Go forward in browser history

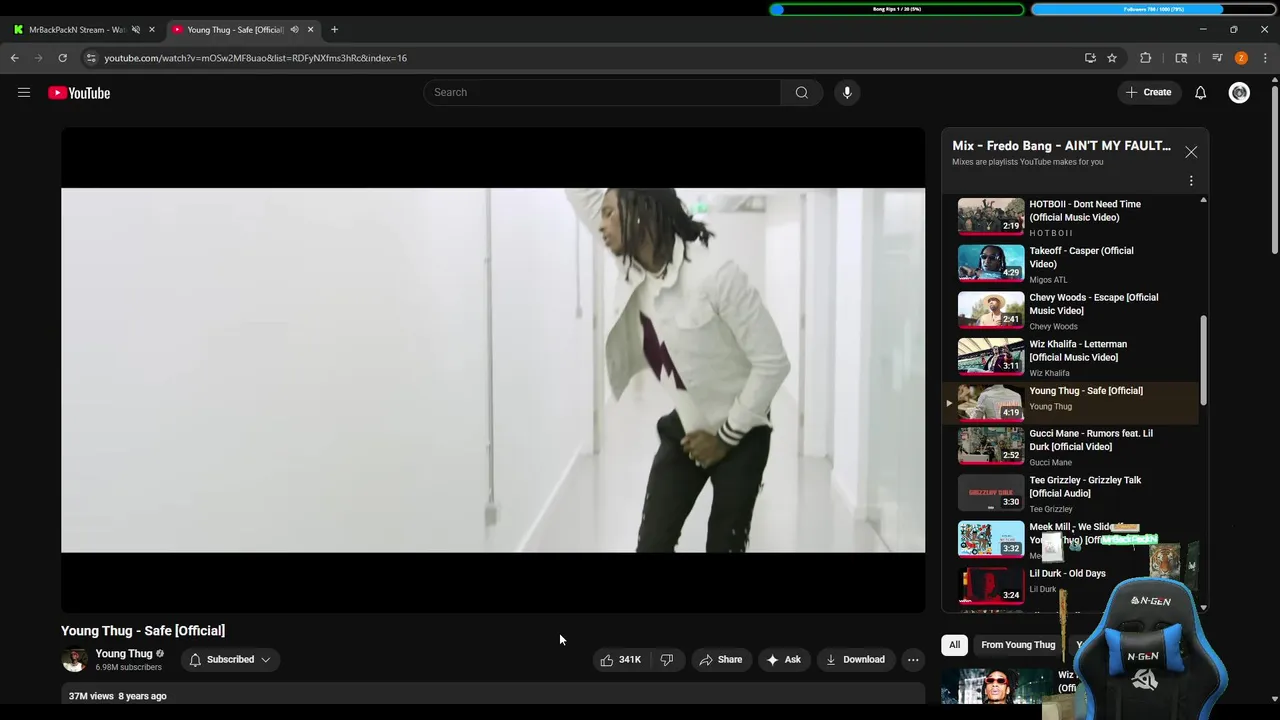[39, 58]
